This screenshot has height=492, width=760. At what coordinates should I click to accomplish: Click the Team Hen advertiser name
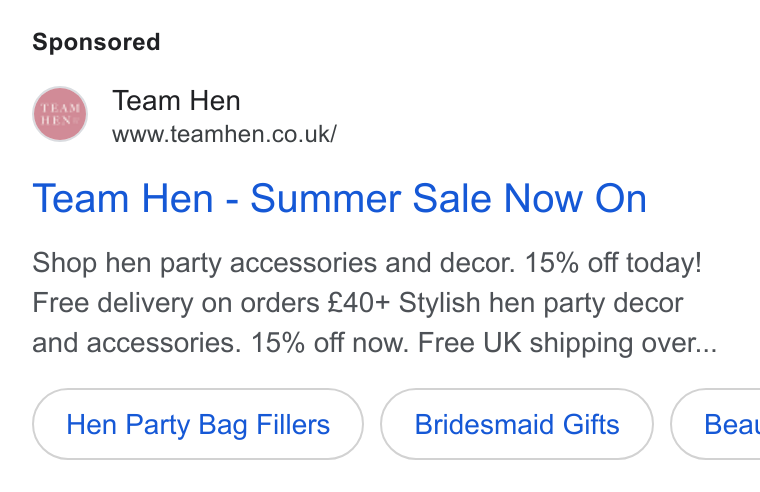[176, 101]
